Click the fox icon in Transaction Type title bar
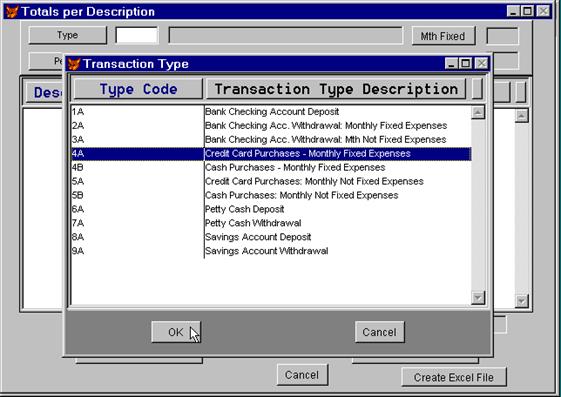Viewport: 561px width, 397px height. pos(74,64)
